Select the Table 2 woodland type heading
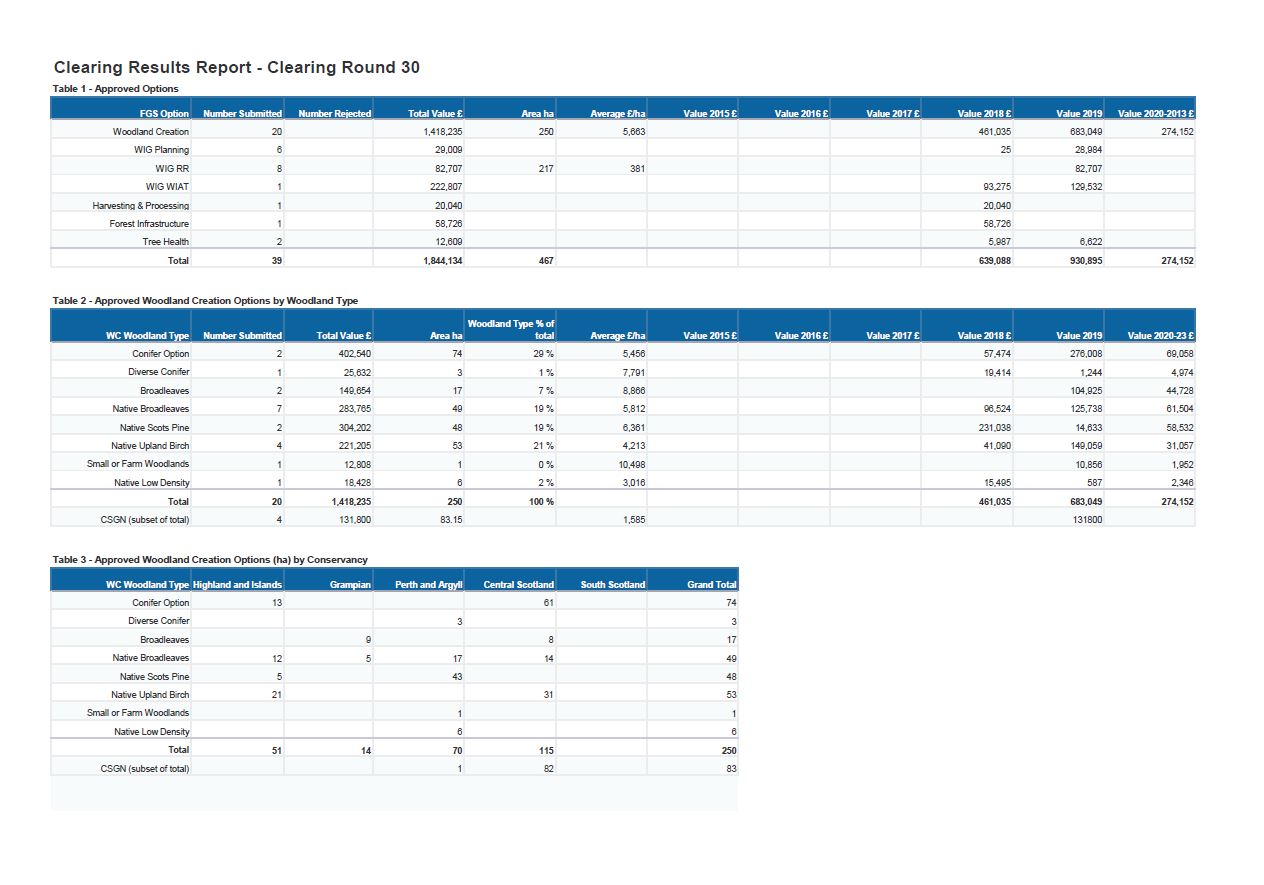Screen dimensions: 1264x885 coord(205,301)
